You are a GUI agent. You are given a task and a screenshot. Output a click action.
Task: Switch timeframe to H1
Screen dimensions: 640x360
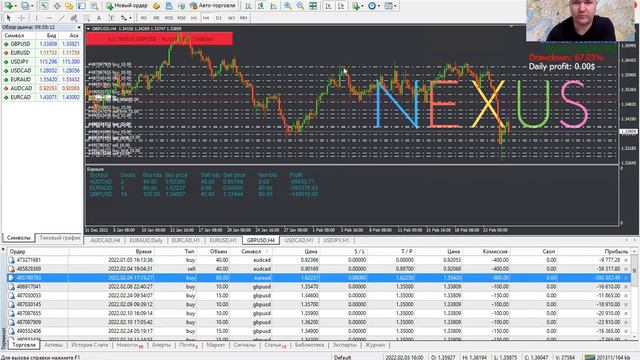tap(194, 18)
